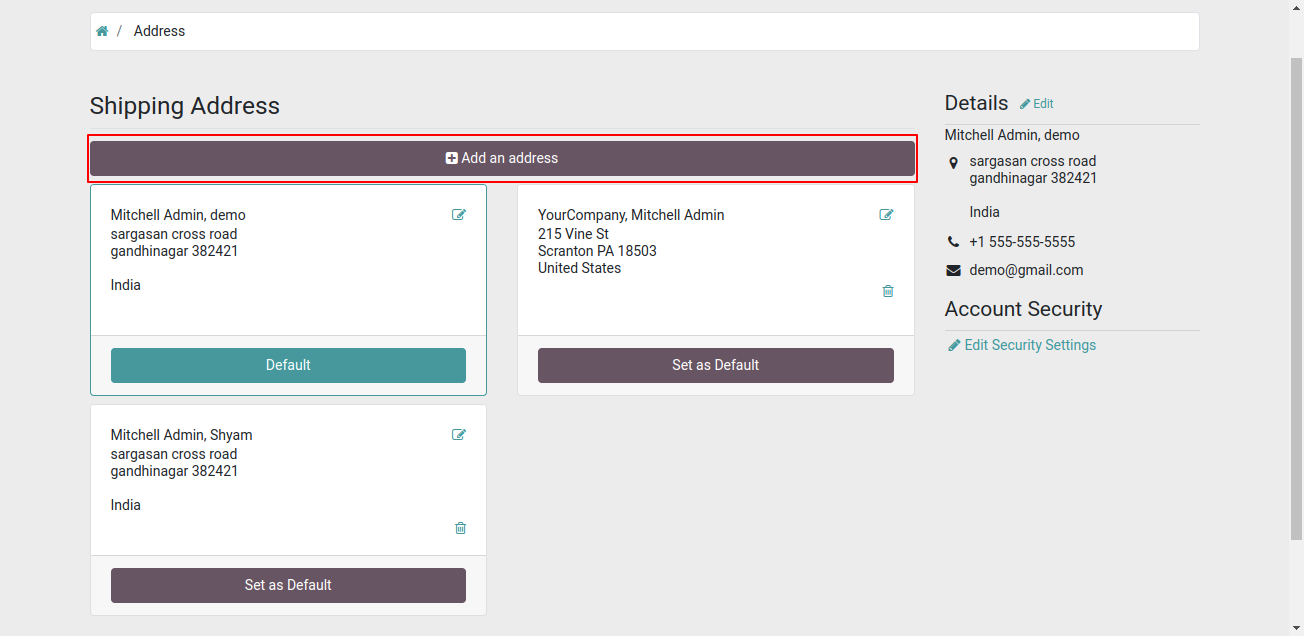Click the Address breadcrumb item

point(159,31)
